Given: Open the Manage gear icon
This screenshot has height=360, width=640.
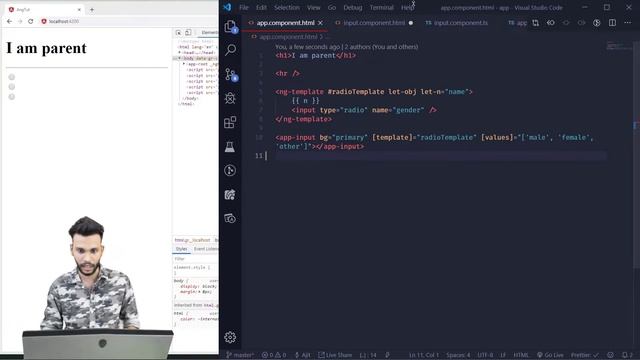Looking at the screenshot, I should [230, 337].
